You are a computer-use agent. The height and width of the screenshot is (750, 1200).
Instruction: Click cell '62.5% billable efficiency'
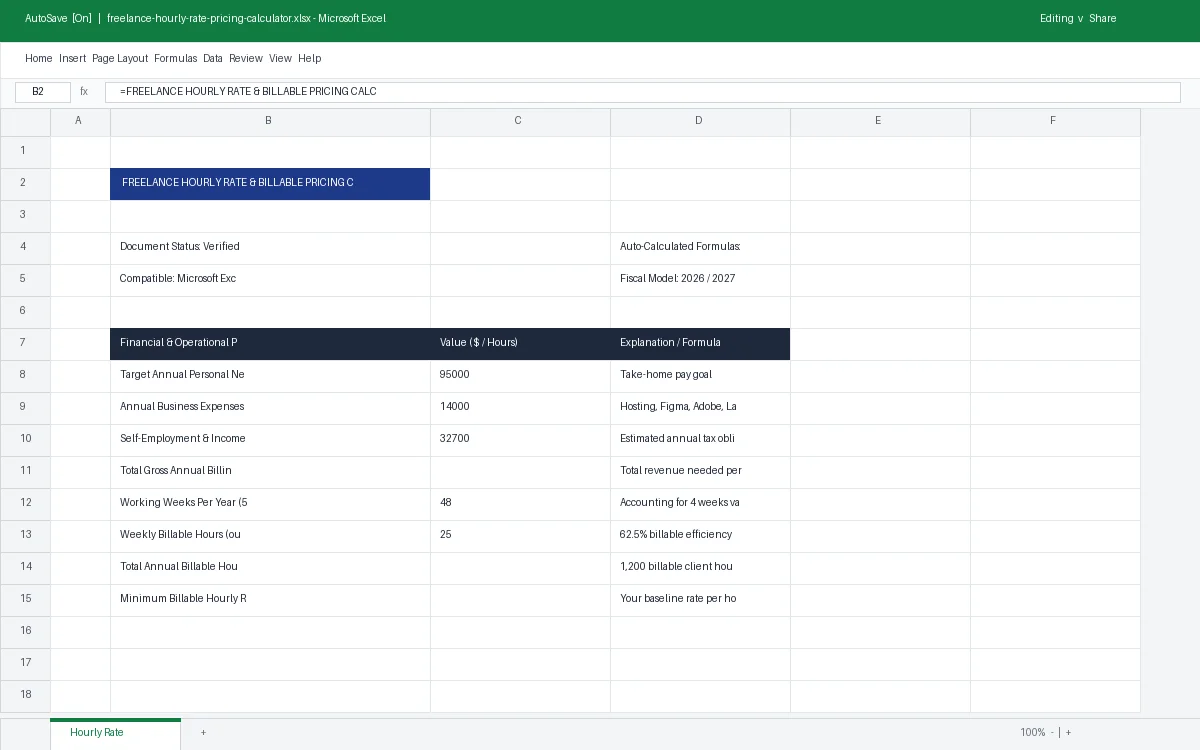pos(700,536)
